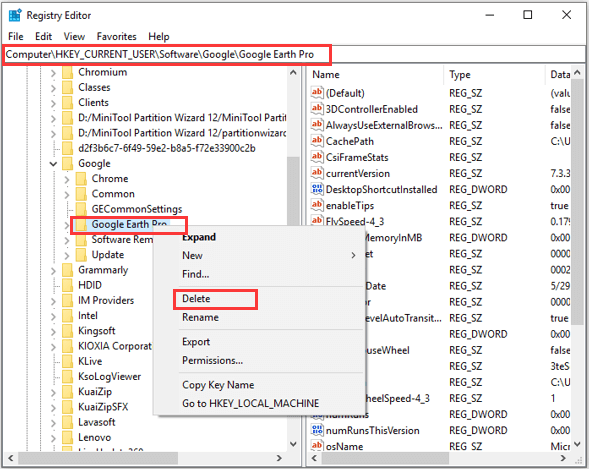Screen dimensions: 589x469
Task: Select the FlySpeed-4_3 value
Action: 355,222
